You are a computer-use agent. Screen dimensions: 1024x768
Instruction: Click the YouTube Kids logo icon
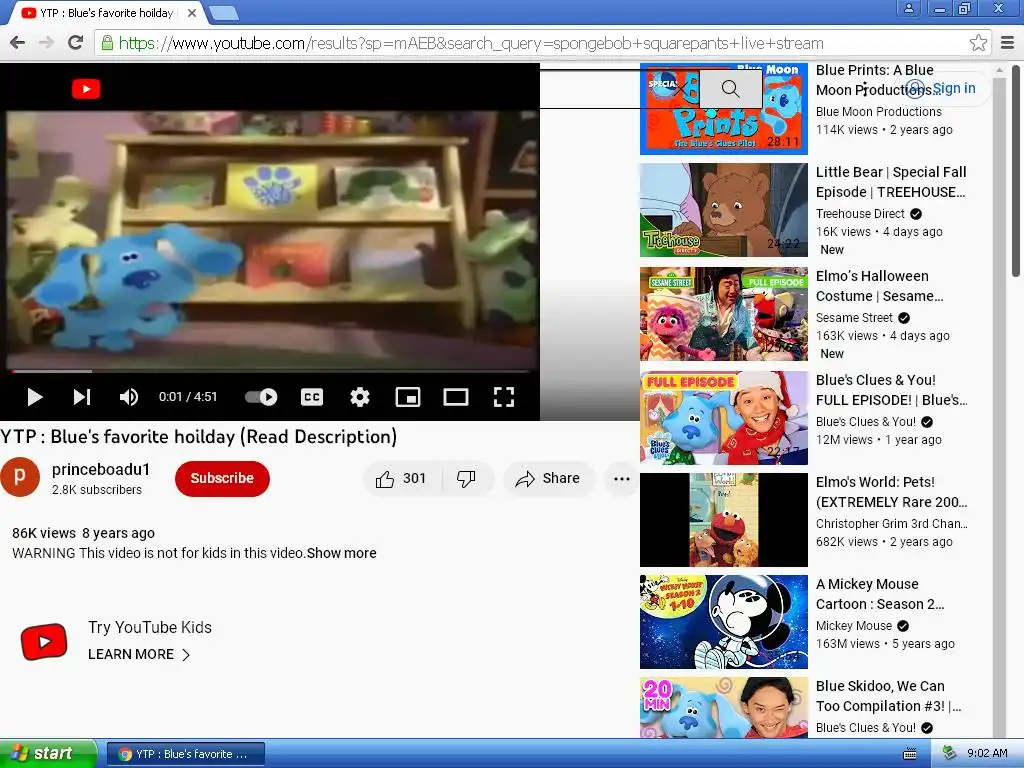[44, 641]
